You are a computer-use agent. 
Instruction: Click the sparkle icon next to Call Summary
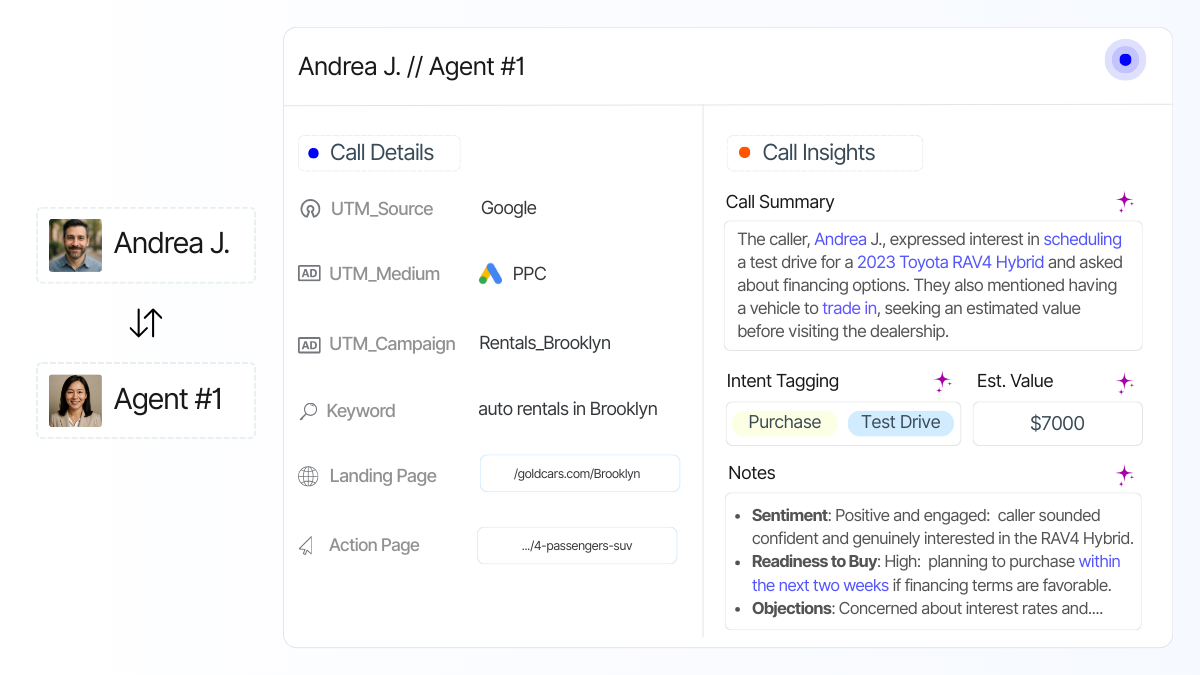coord(1125,201)
